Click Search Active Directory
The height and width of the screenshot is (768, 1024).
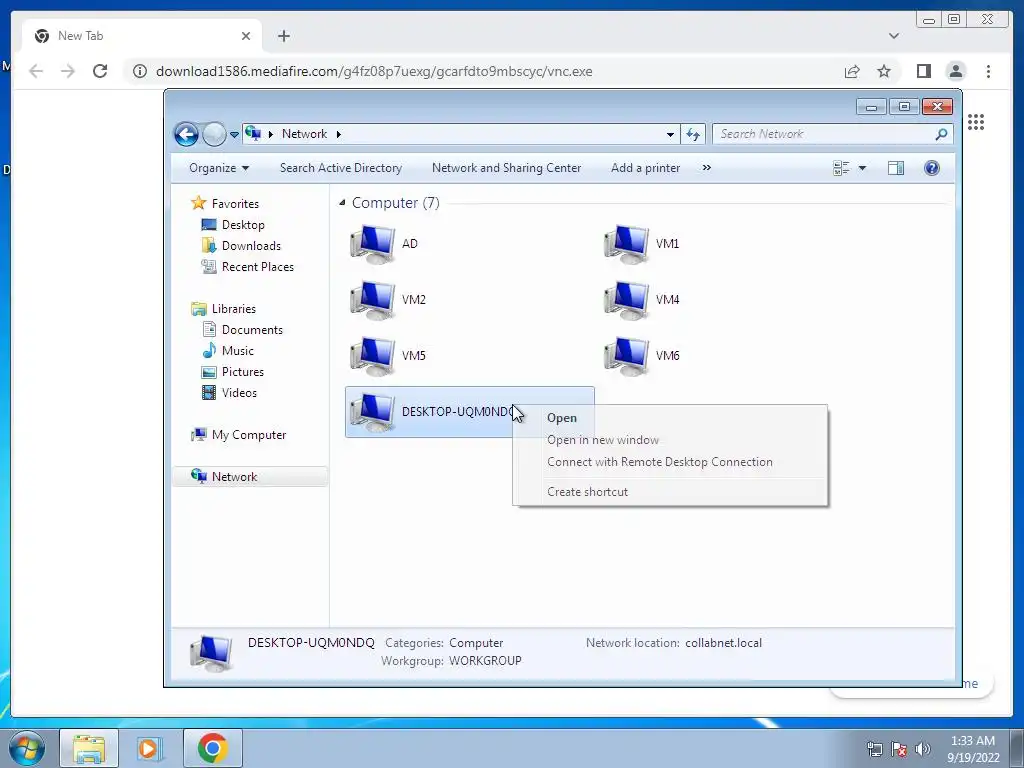click(x=341, y=168)
